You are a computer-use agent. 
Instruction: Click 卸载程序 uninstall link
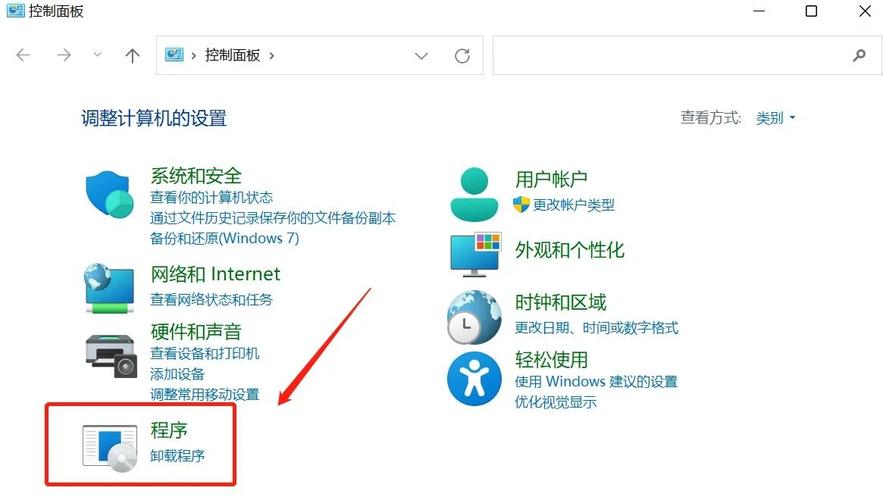click(177, 455)
